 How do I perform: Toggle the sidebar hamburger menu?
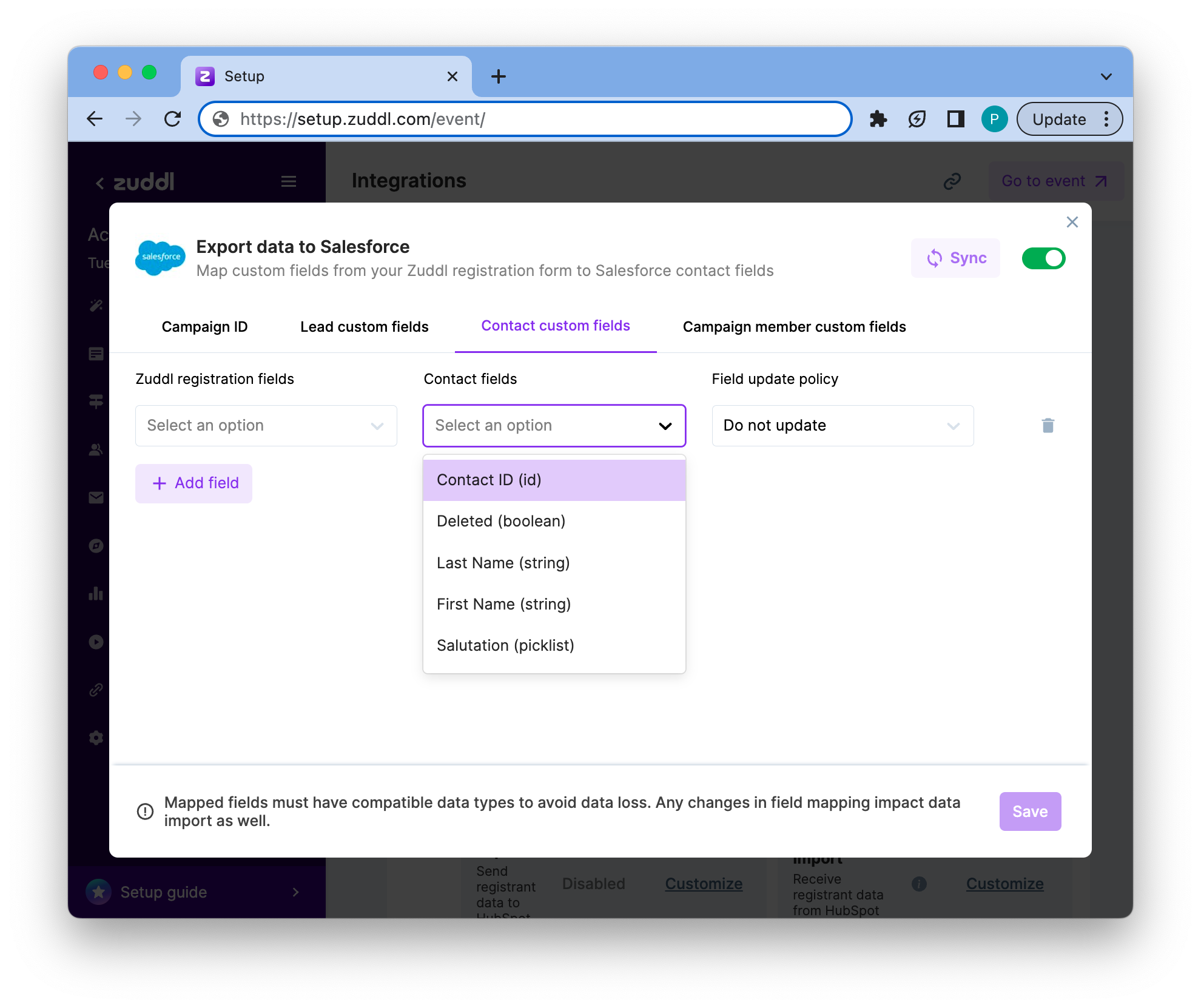[289, 181]
